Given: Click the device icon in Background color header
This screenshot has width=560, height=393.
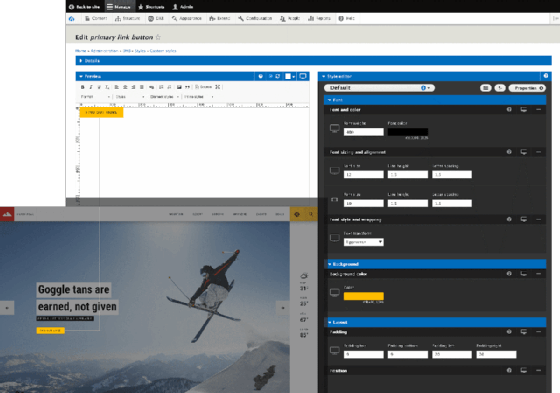Looking at the screenshot, I should [524, 274].
